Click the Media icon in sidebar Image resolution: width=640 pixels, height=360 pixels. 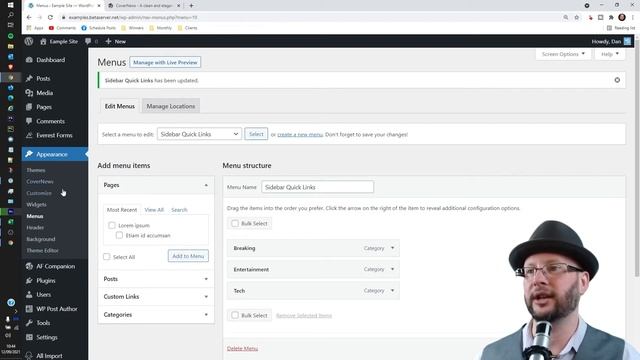tap(29, 93)
